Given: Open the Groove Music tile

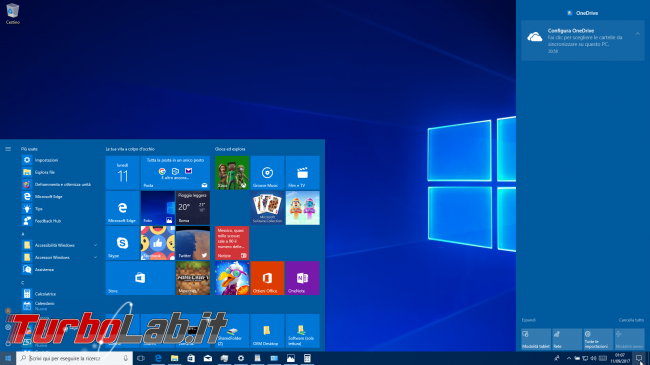Looking at the screenshot, I should click(x=267, y=173).
